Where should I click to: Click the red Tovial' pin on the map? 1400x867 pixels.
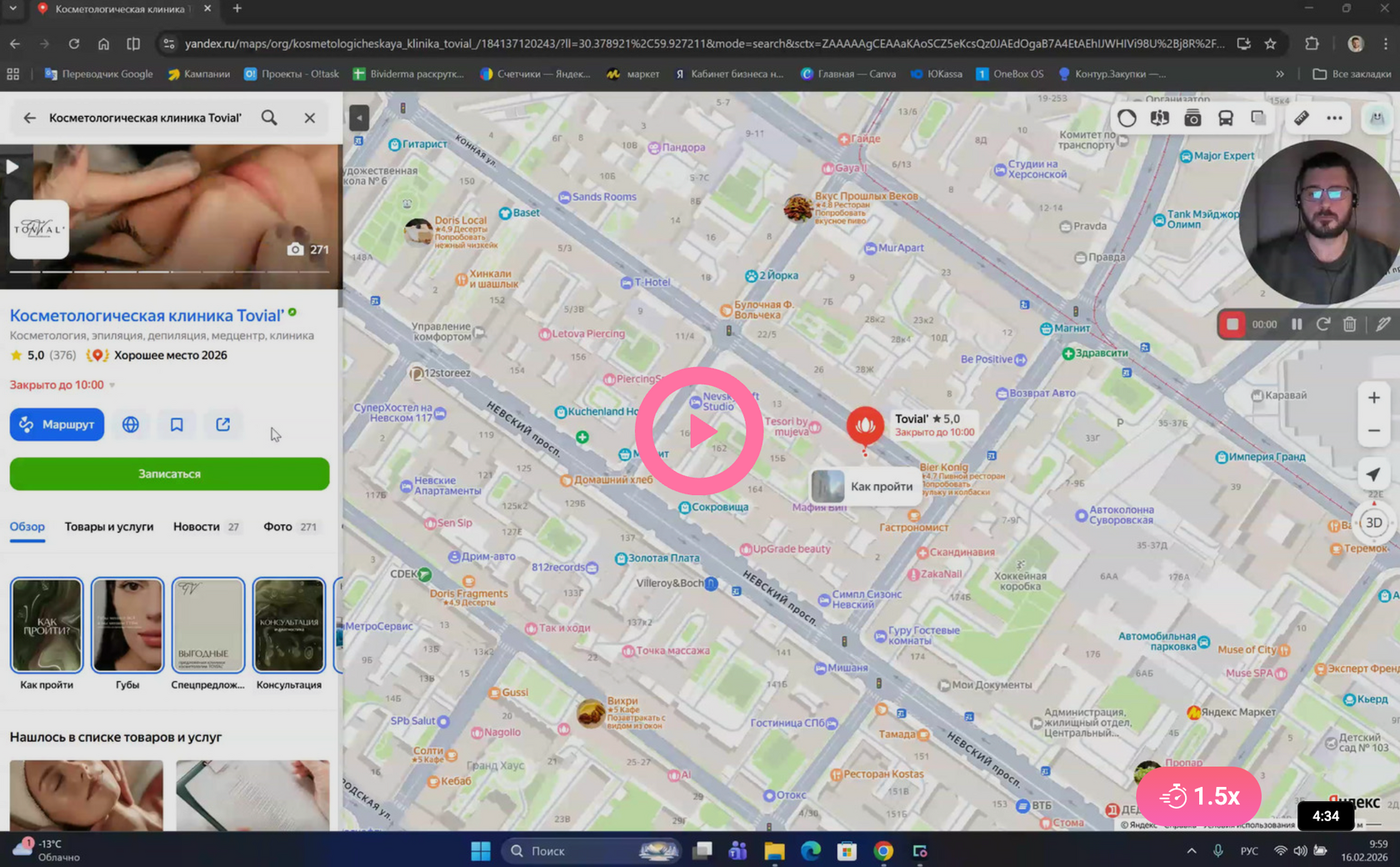[865, 426]
